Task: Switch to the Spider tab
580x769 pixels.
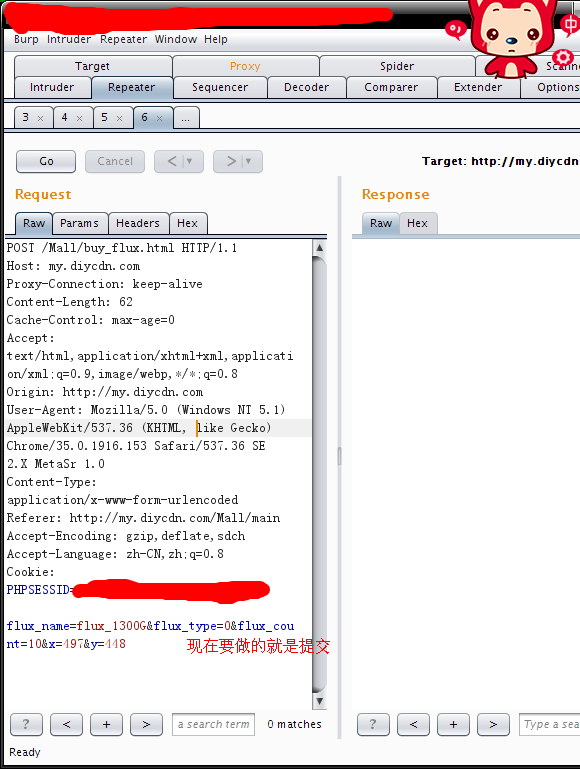Action: 397,66
